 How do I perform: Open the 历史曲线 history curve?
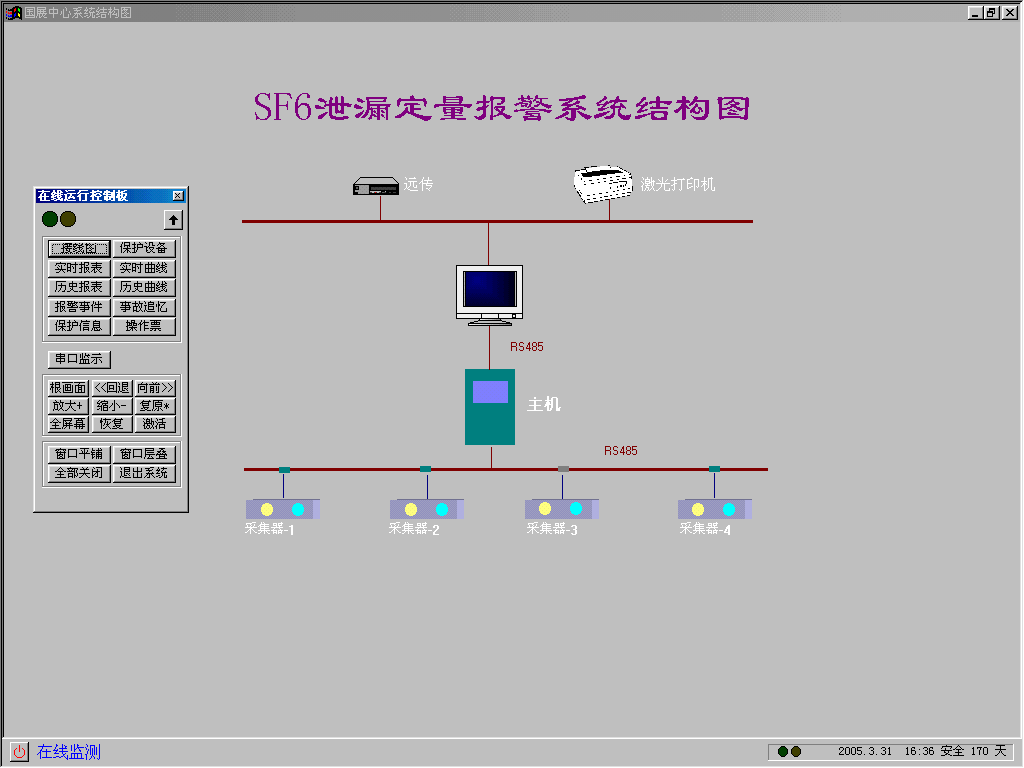pos(144,287)
